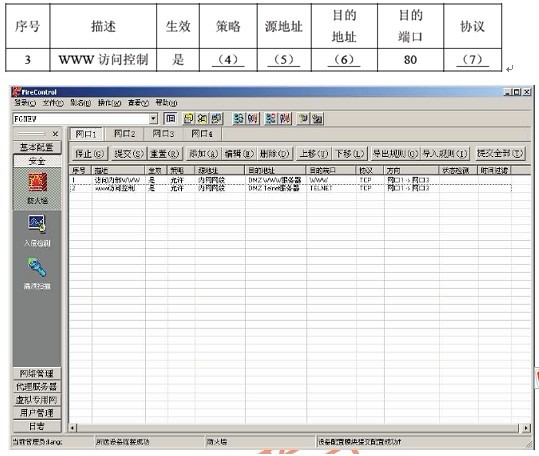Click the 提交全部(T) button
This screenshot has width=539, height=456.
tap(500, 154)
